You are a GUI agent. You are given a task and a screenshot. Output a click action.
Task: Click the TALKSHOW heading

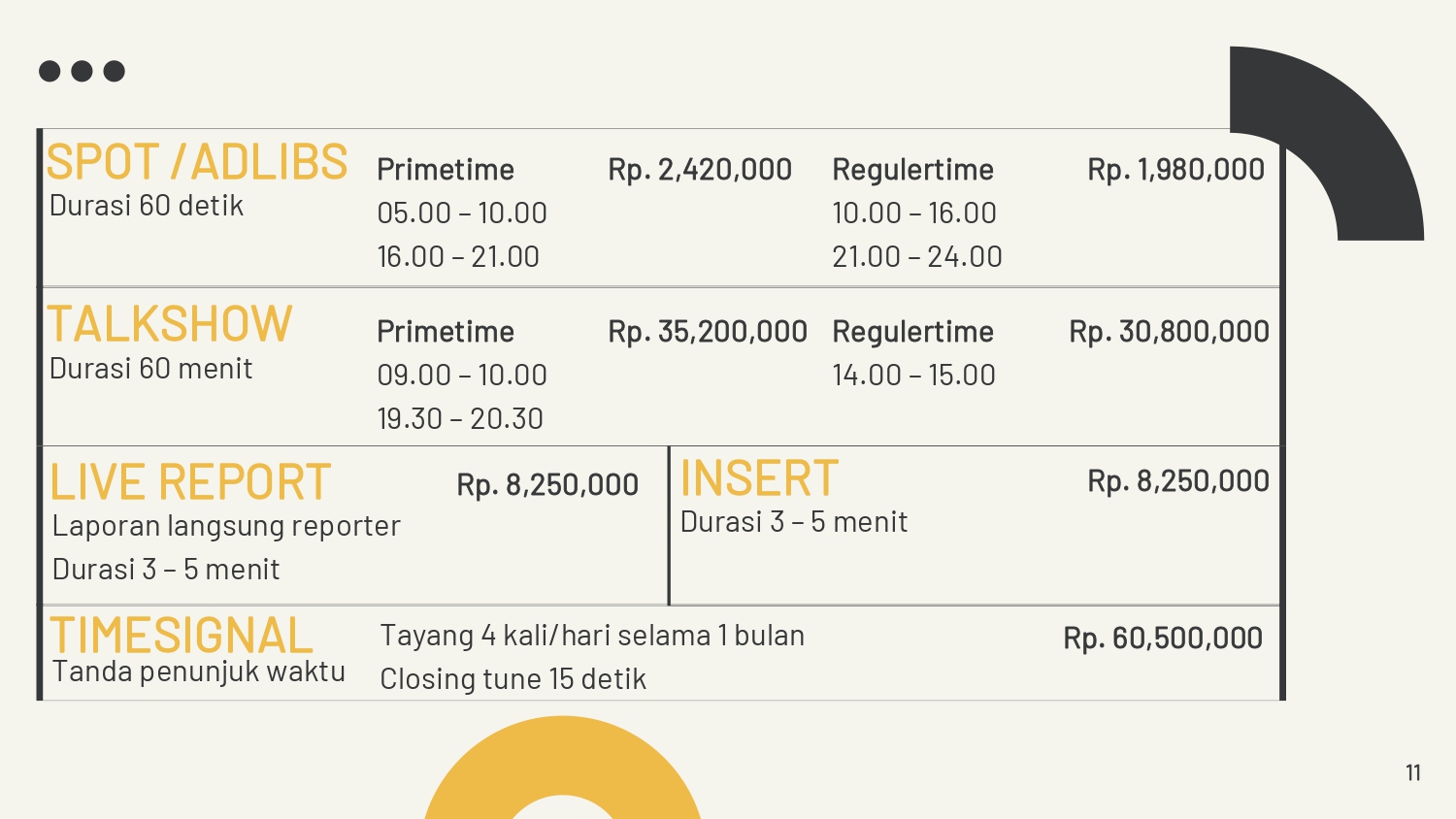coord(170,324)
